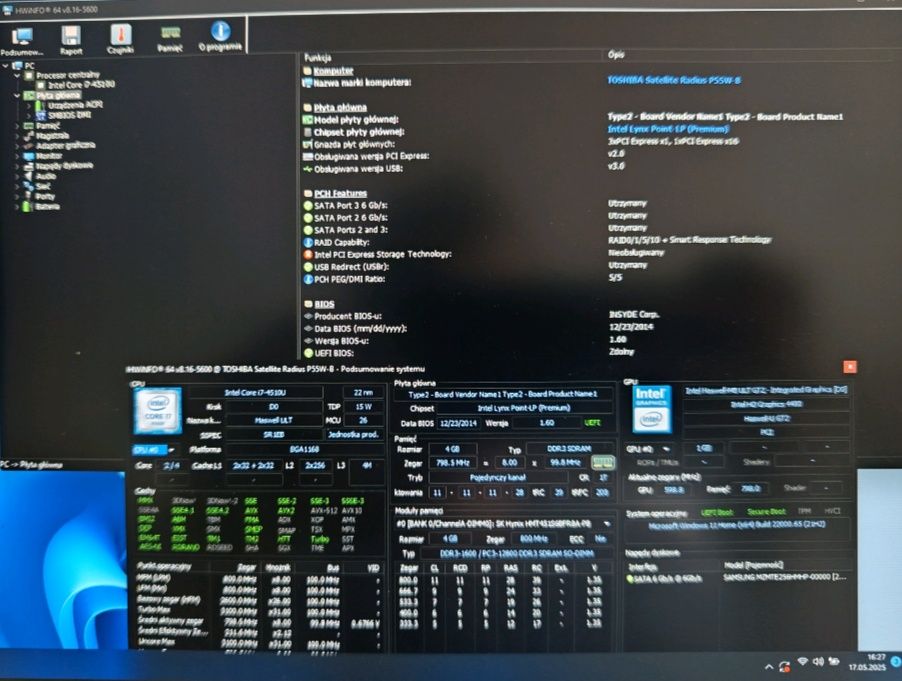This screenshot has width=902, height=681.
Task: Select the Sieć tree item
Action: 43,186
